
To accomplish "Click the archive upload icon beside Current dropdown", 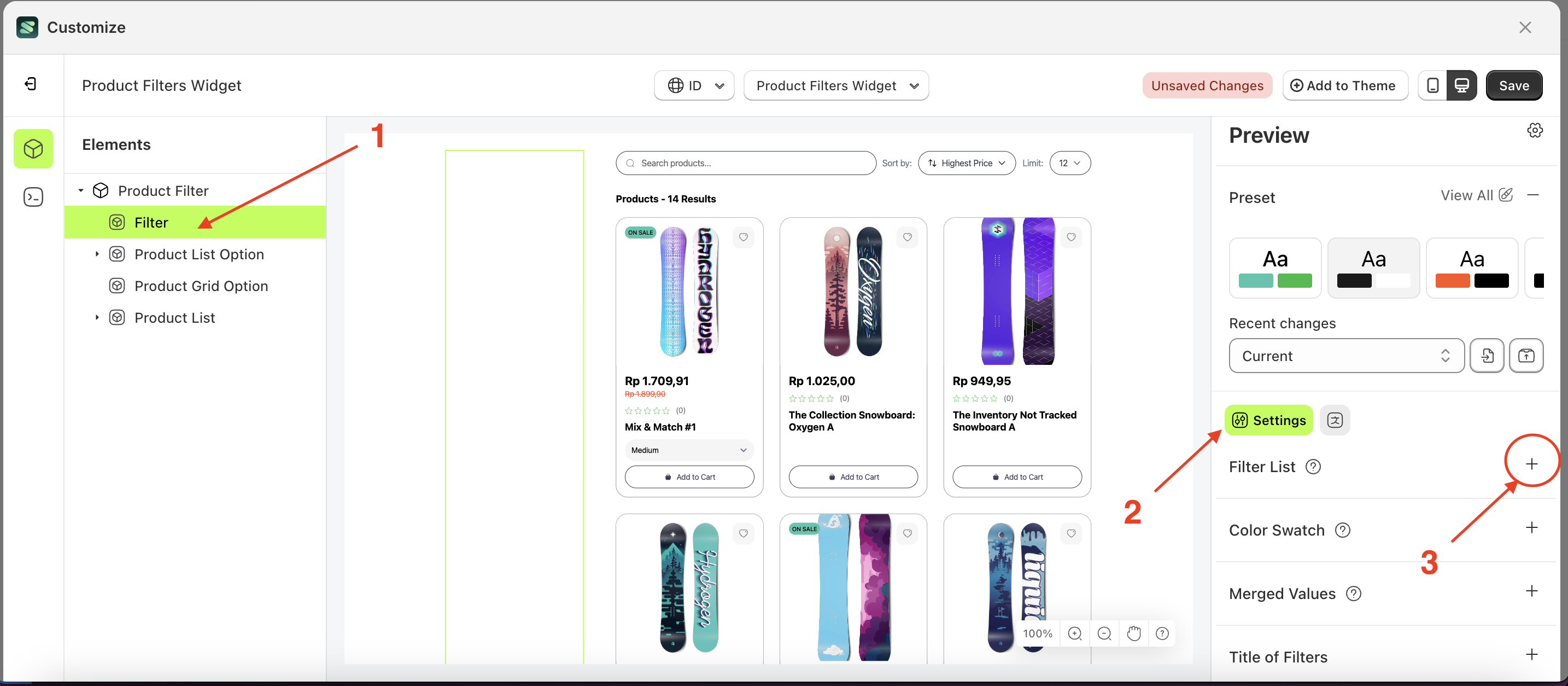I will [x=1526, y=355].
